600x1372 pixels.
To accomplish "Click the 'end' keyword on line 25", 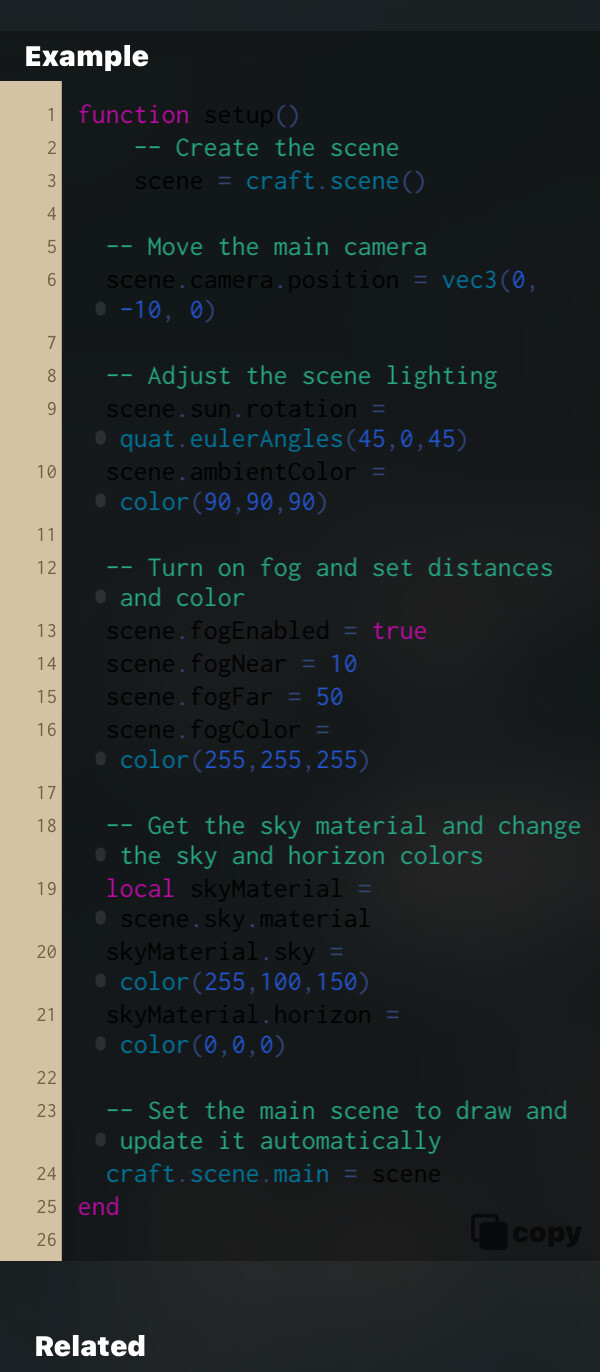I will (x=99, y=1207).
